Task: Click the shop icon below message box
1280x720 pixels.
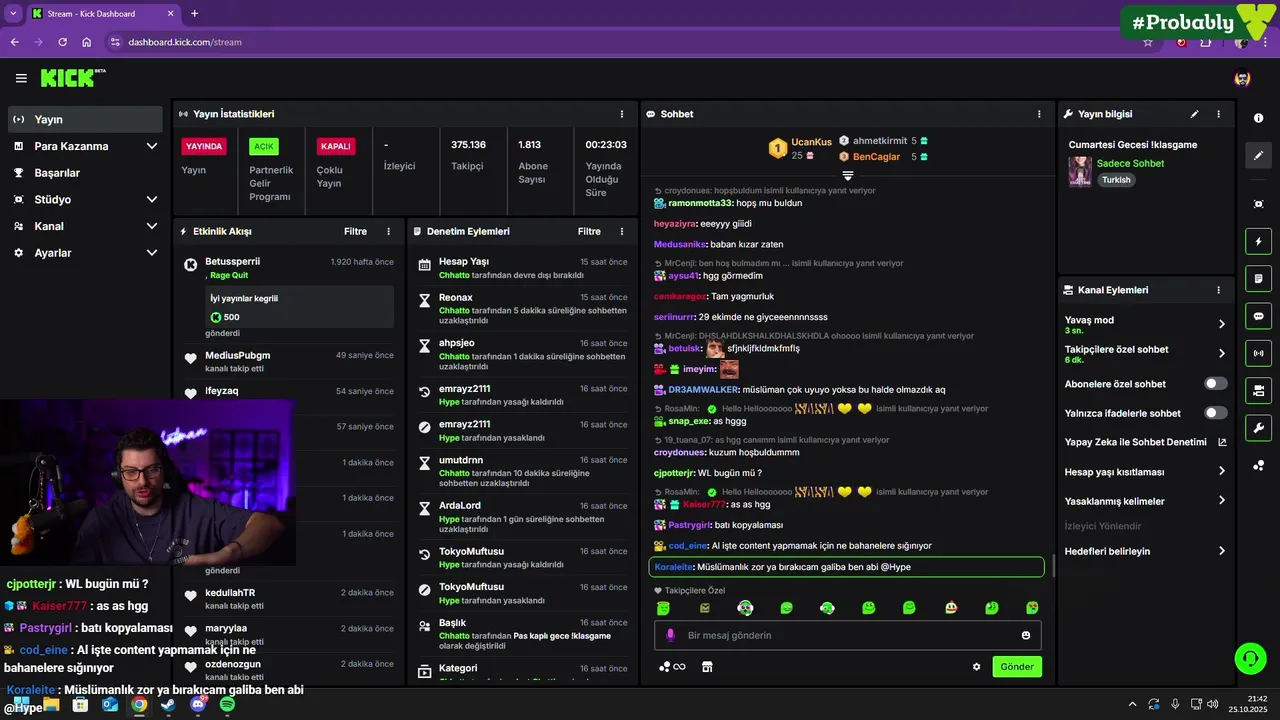Action: (707, 667)
